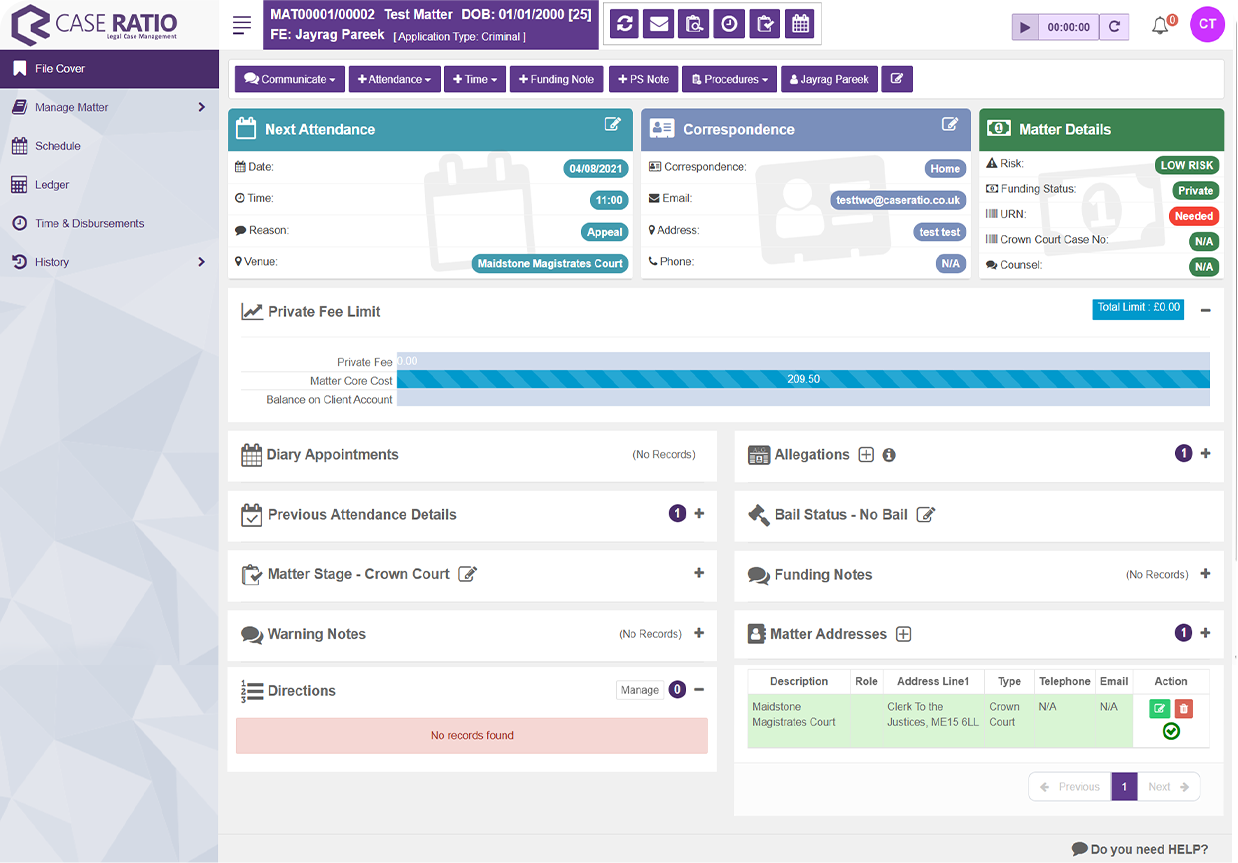The width and height of the screenshot is (1238, 863).
Task: Expand Previous Attendance Details section
Action: (x=699, y=514)
